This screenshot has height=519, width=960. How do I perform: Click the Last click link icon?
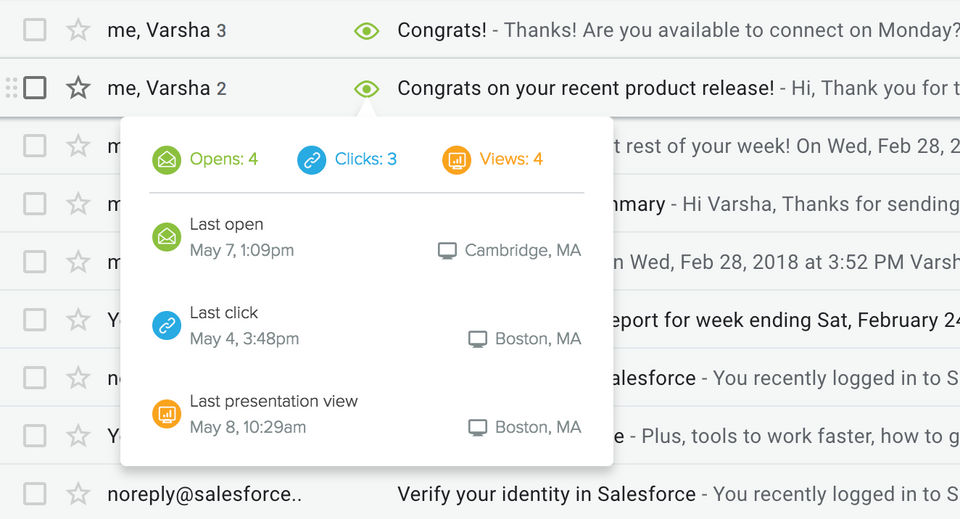(x=166, y=325)
